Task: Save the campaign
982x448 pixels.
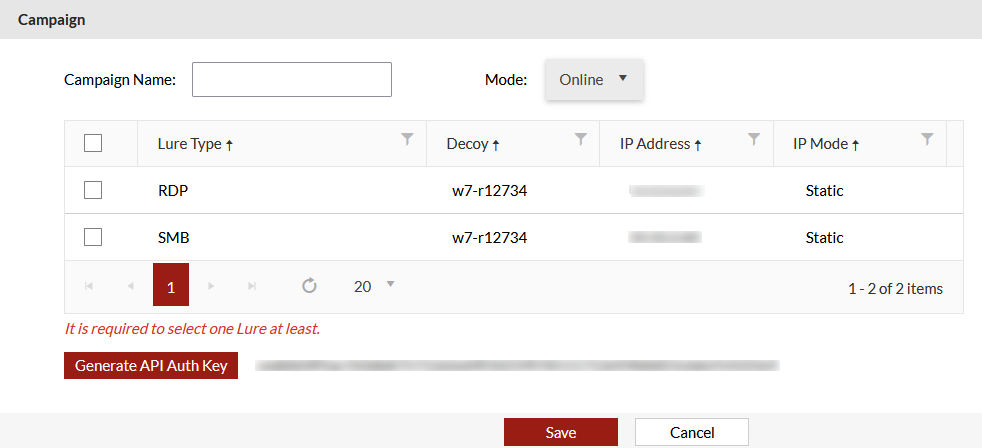Action: pyautogui.click(x=560, y=432)
